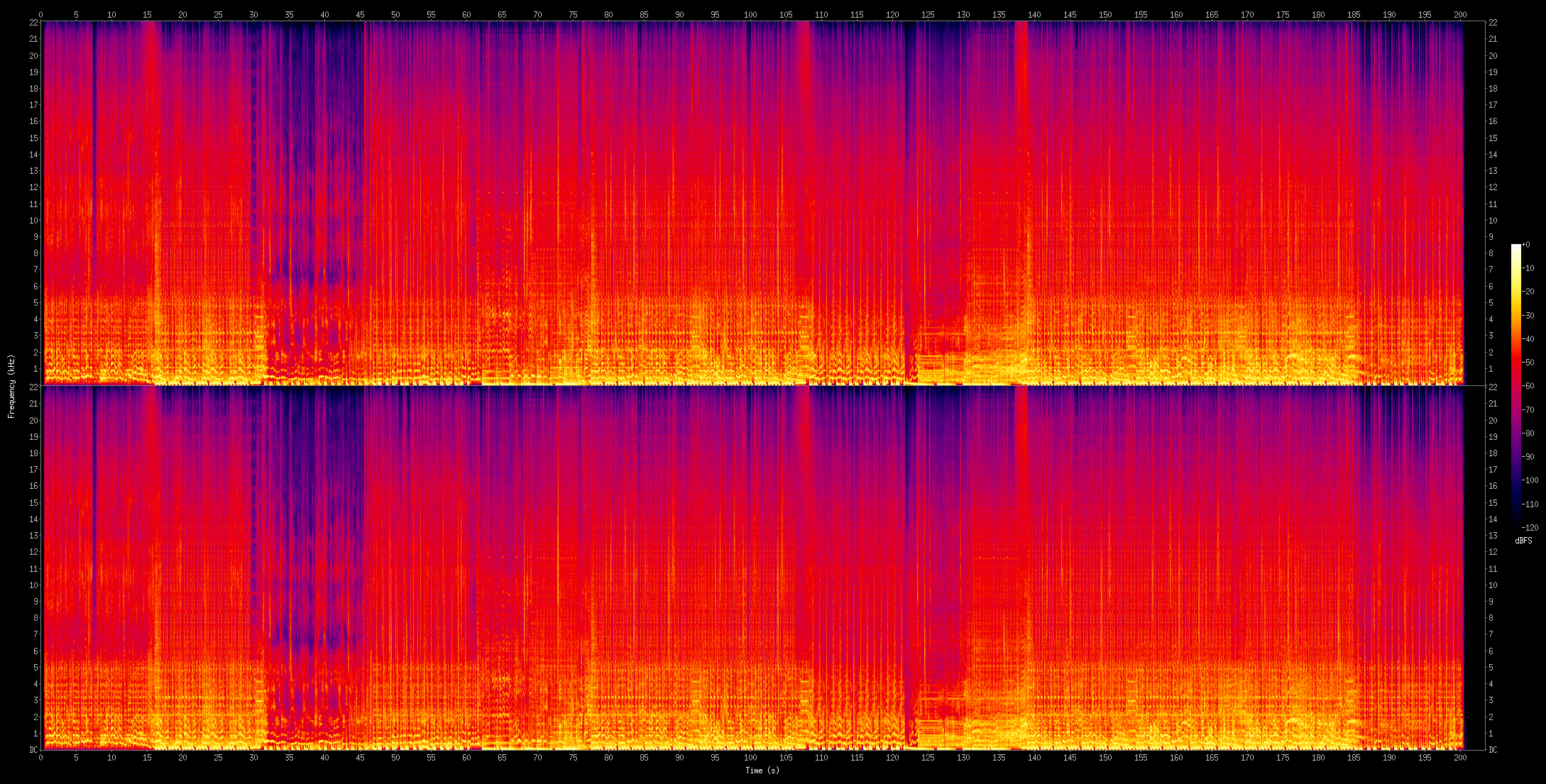The height and width of the screenshot is (784, 1546).
Task: Click the "-100" value on color scale
Action: pyautogui.click(x=1530, y=480)
